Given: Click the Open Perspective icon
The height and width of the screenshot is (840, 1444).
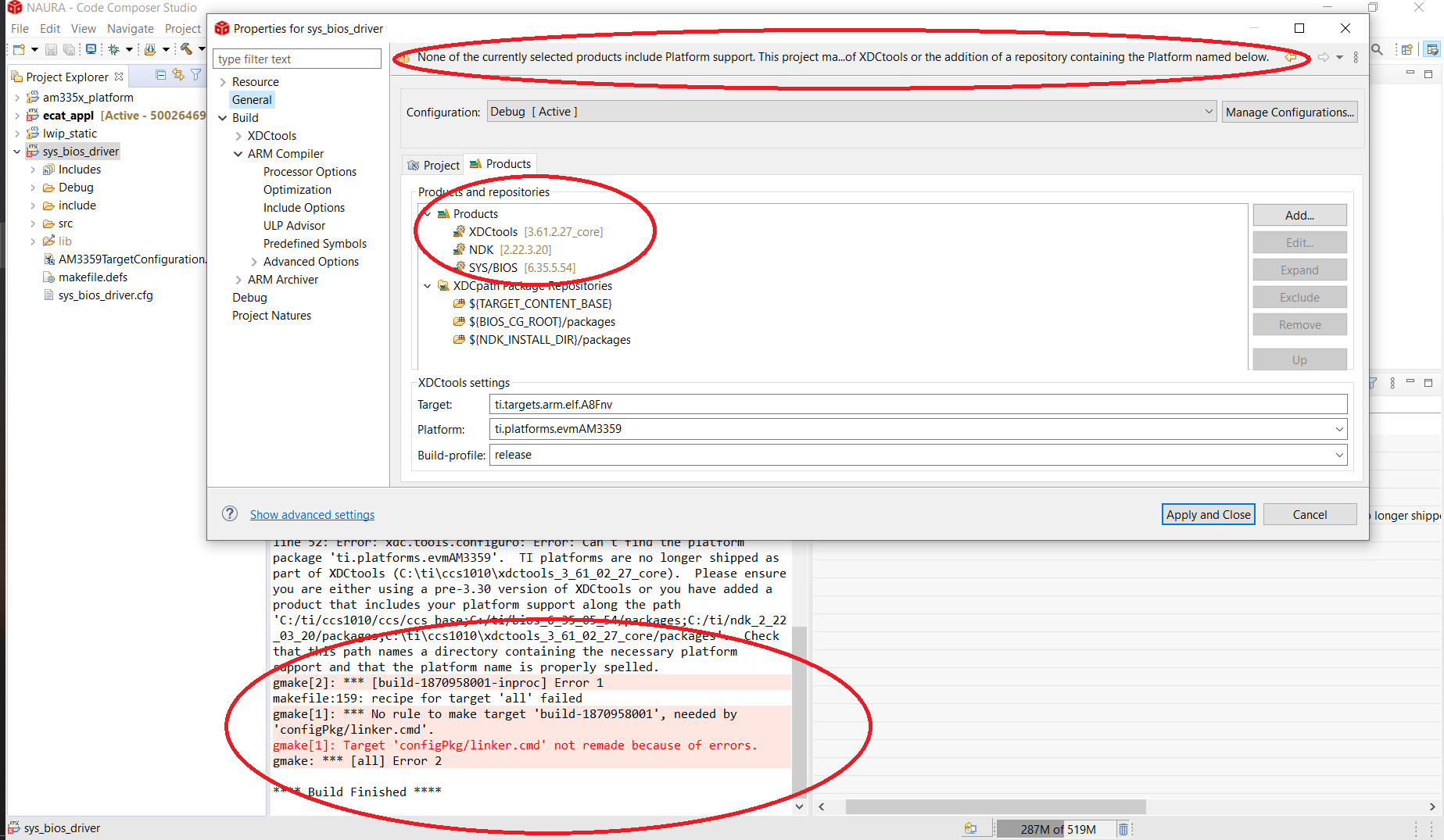Looking at the screenshot, I should [1406, 49].
